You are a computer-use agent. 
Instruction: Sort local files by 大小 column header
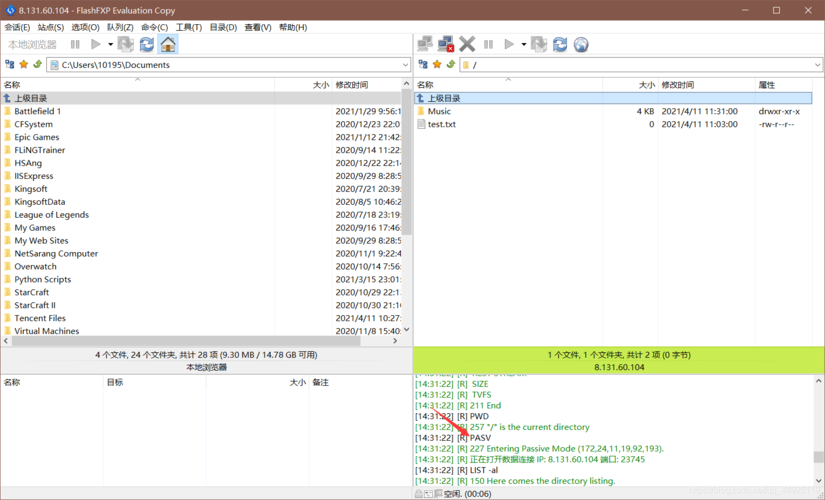point(303,85)
